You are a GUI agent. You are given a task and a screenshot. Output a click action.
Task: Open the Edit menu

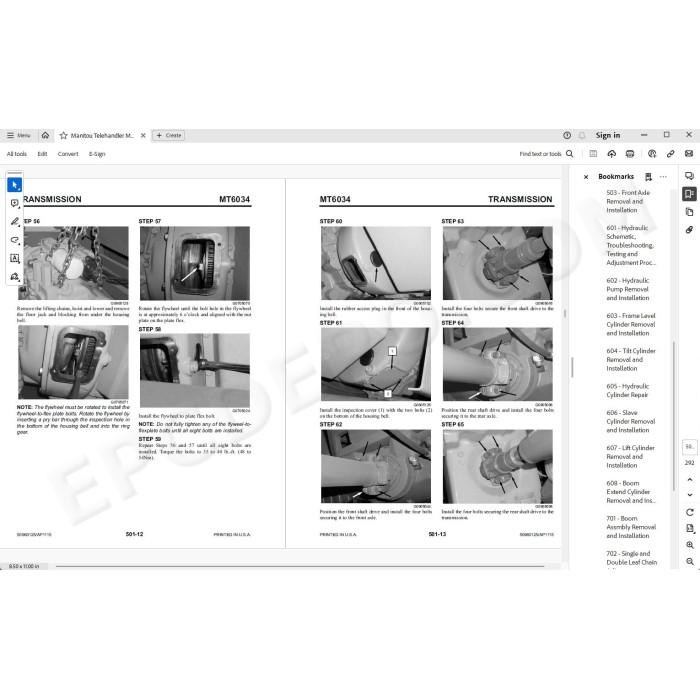point(42,154)
